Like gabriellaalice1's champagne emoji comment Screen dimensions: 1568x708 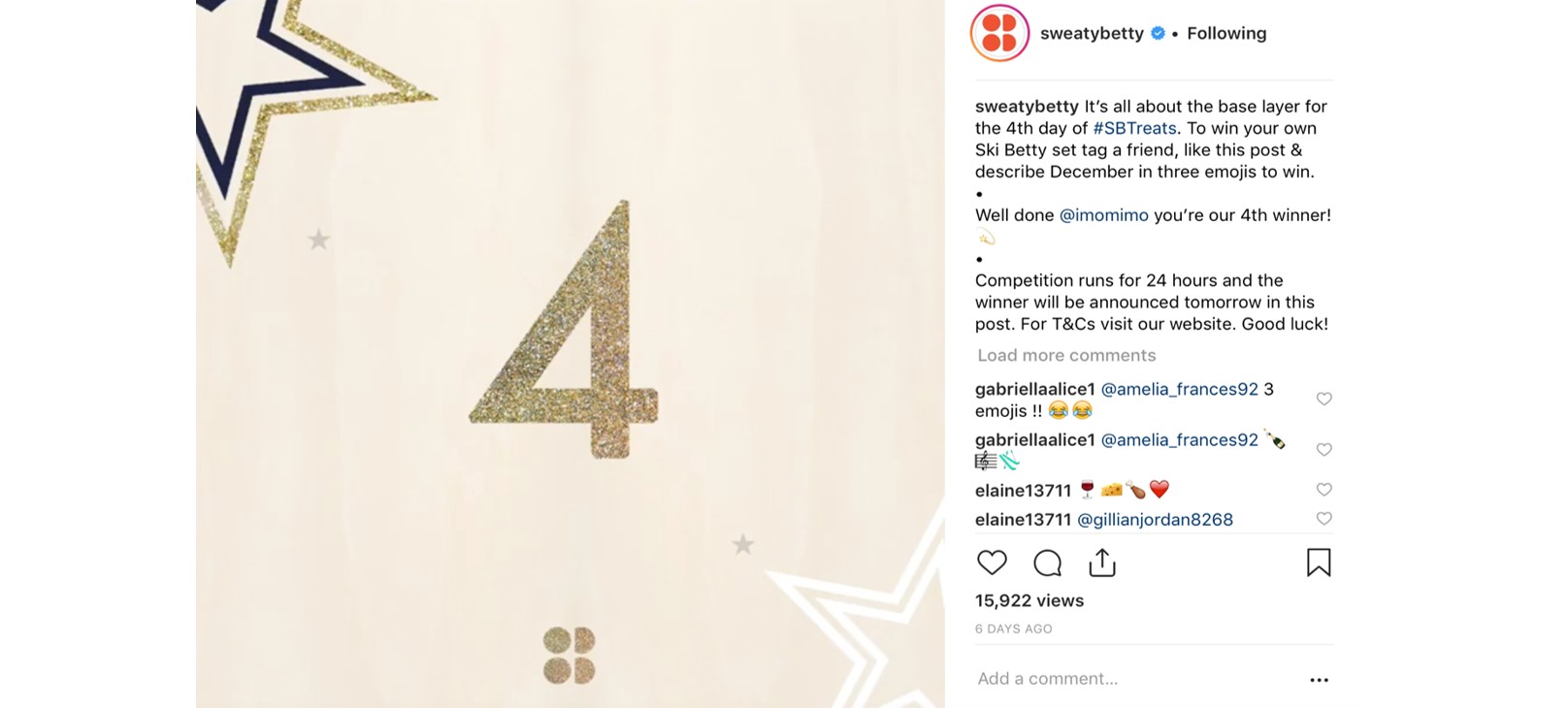[1323, 449]
